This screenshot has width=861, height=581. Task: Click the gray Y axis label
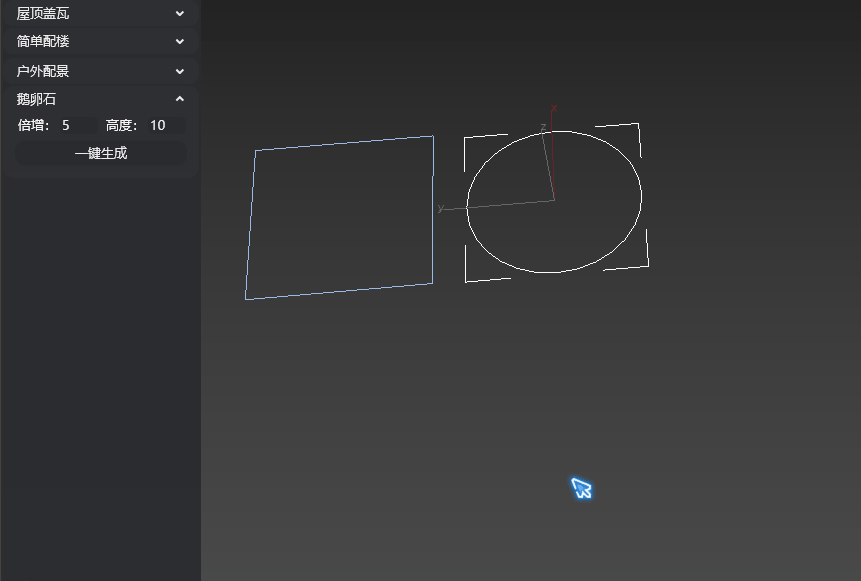pos(440,208)
